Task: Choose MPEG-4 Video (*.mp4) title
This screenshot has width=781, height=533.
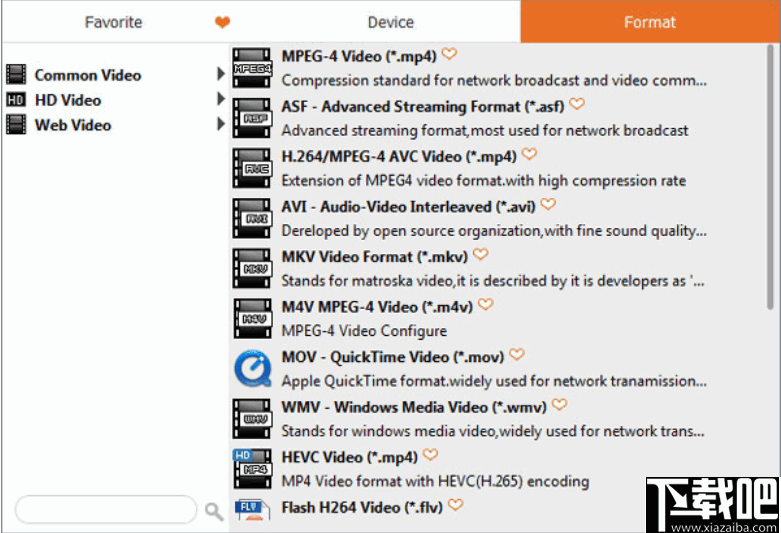Action: point(359,56)
